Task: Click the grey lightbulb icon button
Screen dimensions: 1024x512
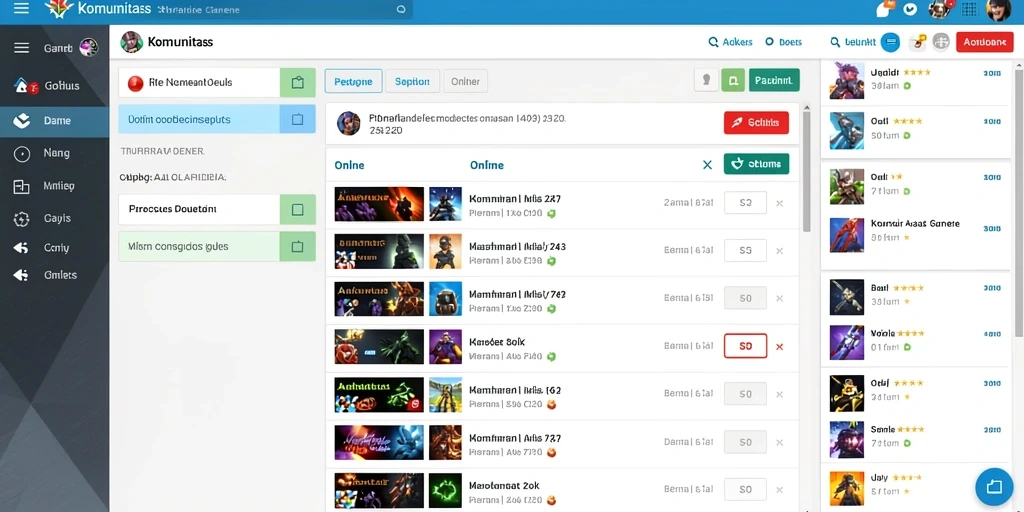Action: (706, 80)
